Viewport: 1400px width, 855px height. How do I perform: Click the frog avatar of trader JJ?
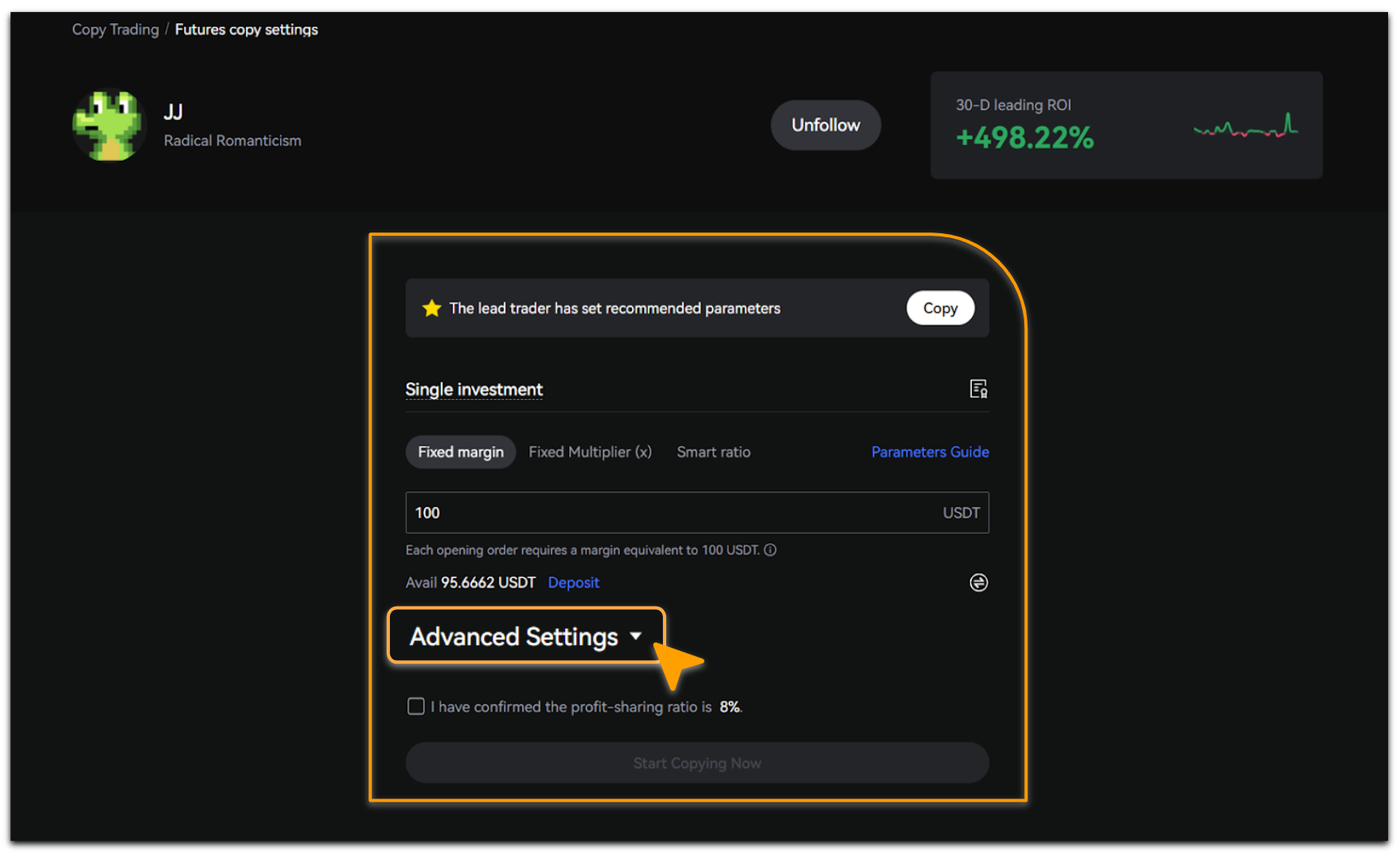click(x=108, y=126)
